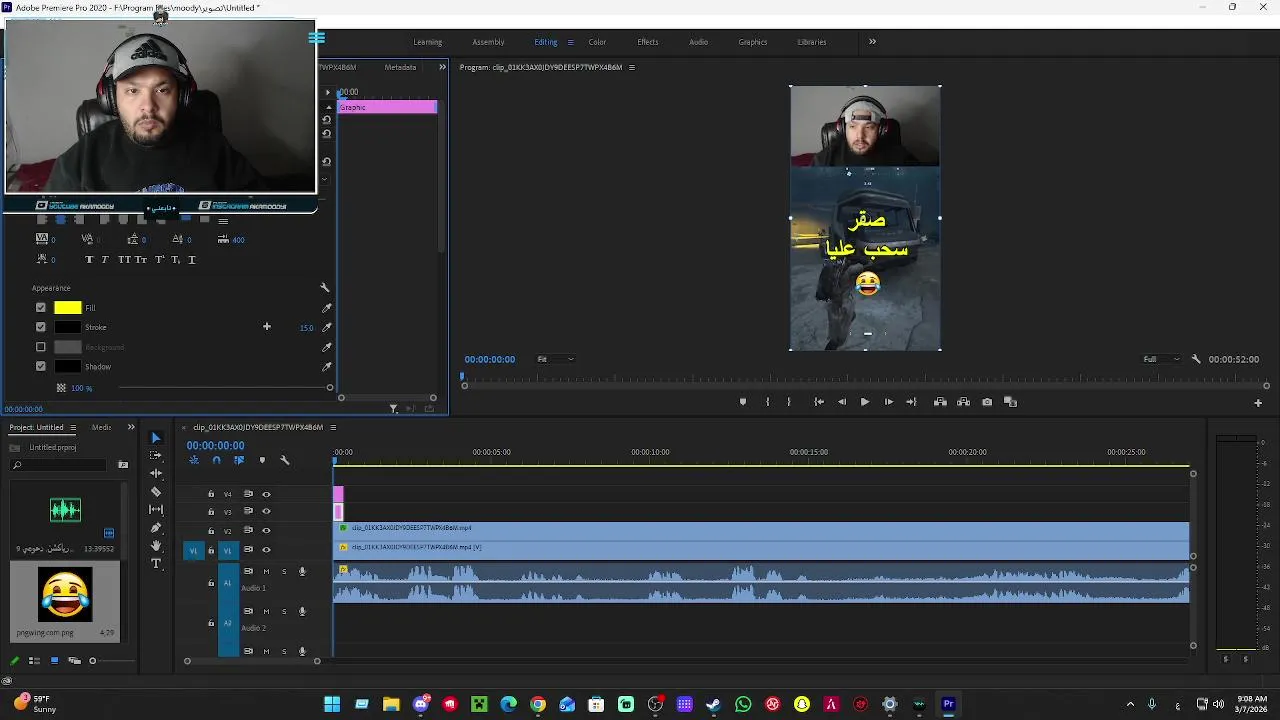1280x720 pixels.
Task: Click the timeline wrench settings icon
Action: coord(284,460)
